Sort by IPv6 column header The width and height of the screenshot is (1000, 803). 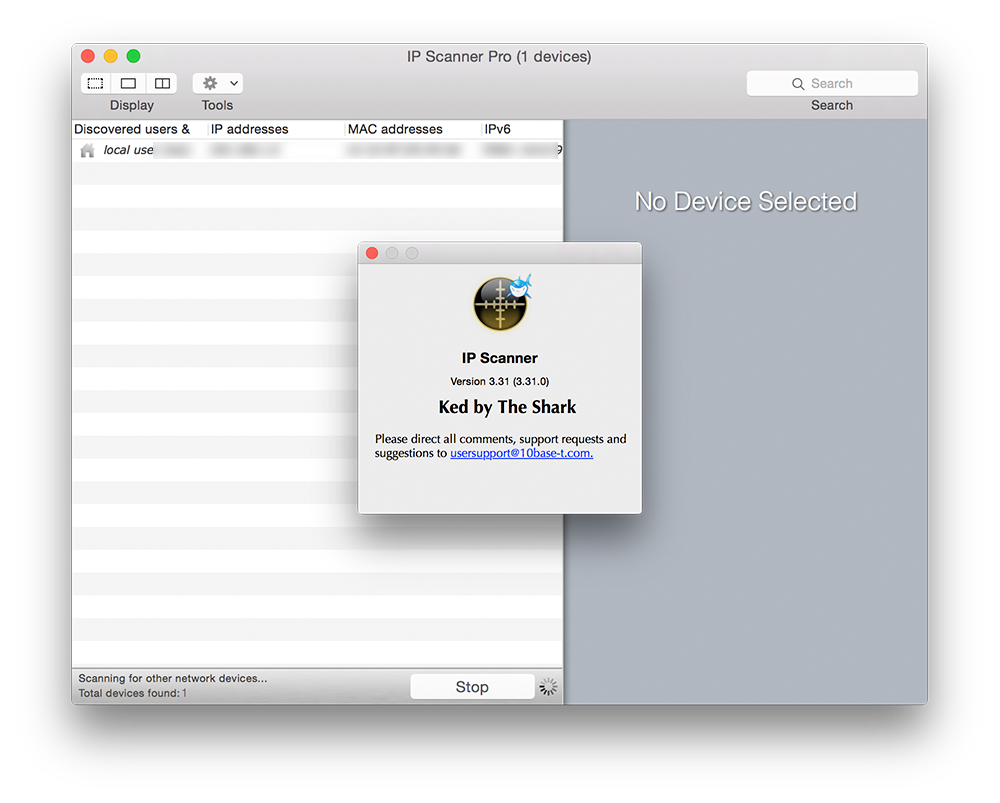point(522,129)
